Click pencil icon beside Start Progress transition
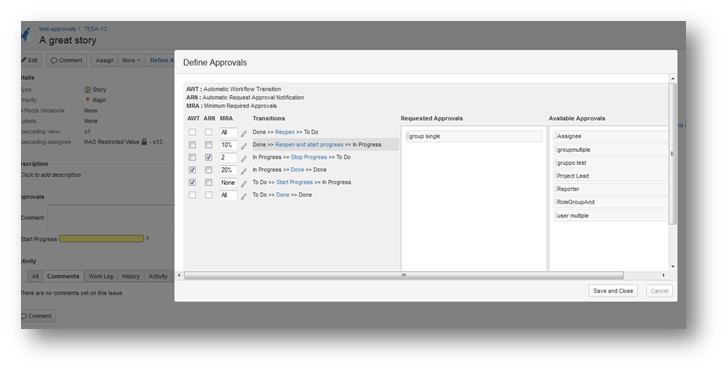The image size is (728, 371). tap(244, 183)
